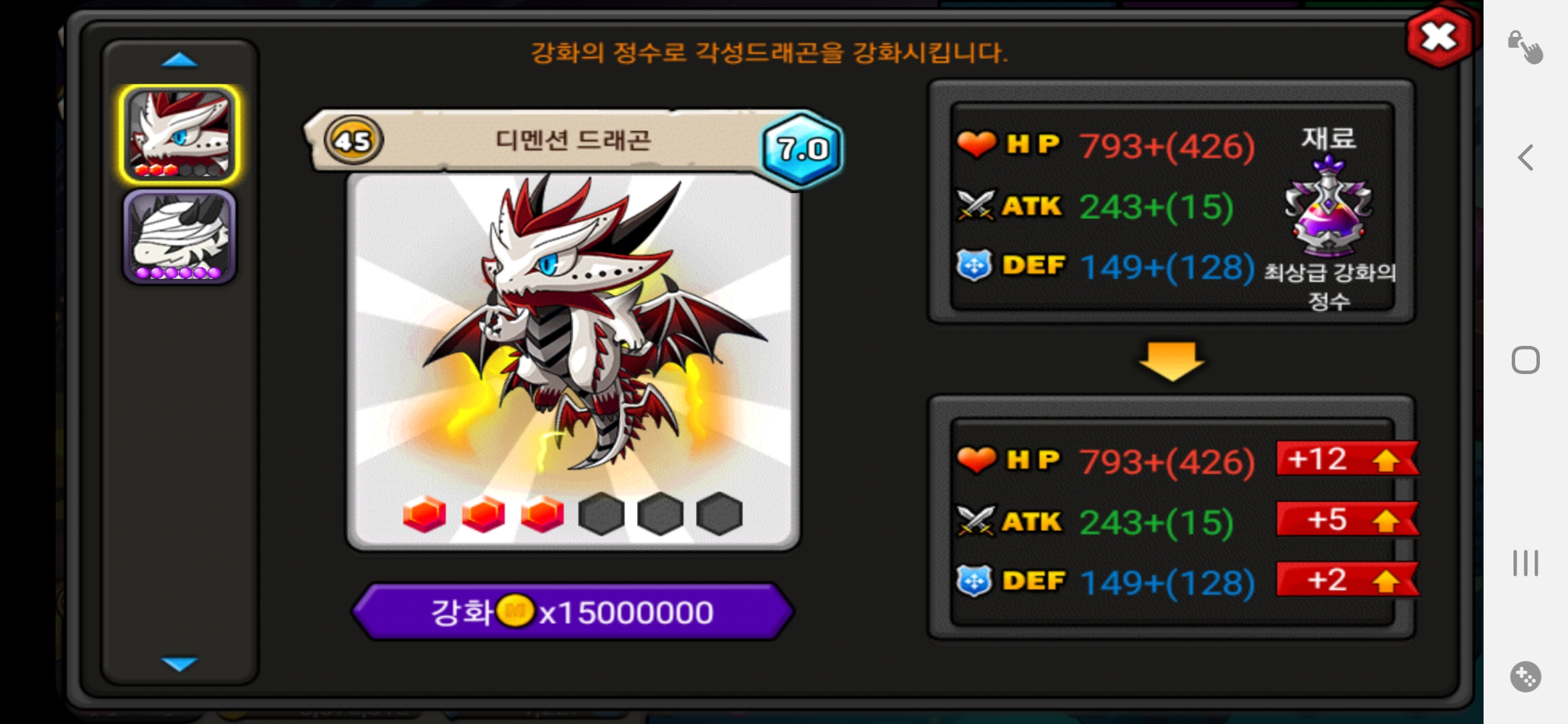Tap the Android back navigation arrow

coord(1526,158)
